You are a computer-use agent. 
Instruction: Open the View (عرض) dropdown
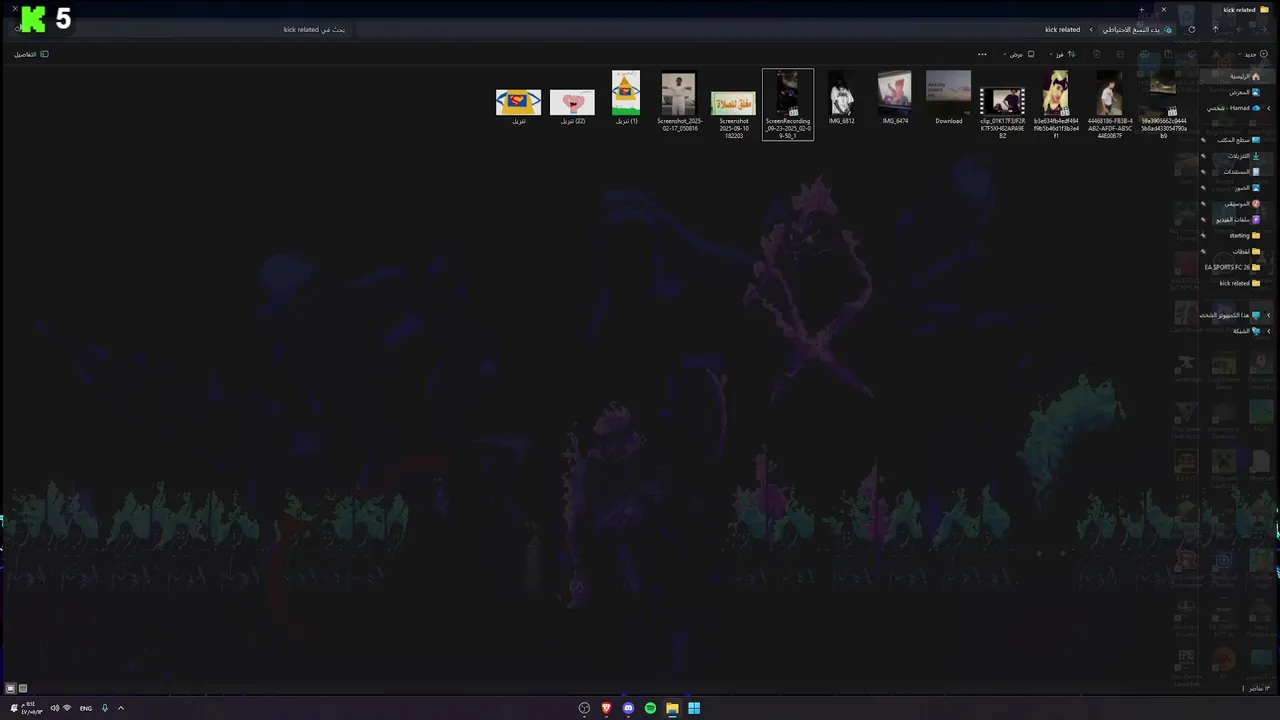[1020, 54]
